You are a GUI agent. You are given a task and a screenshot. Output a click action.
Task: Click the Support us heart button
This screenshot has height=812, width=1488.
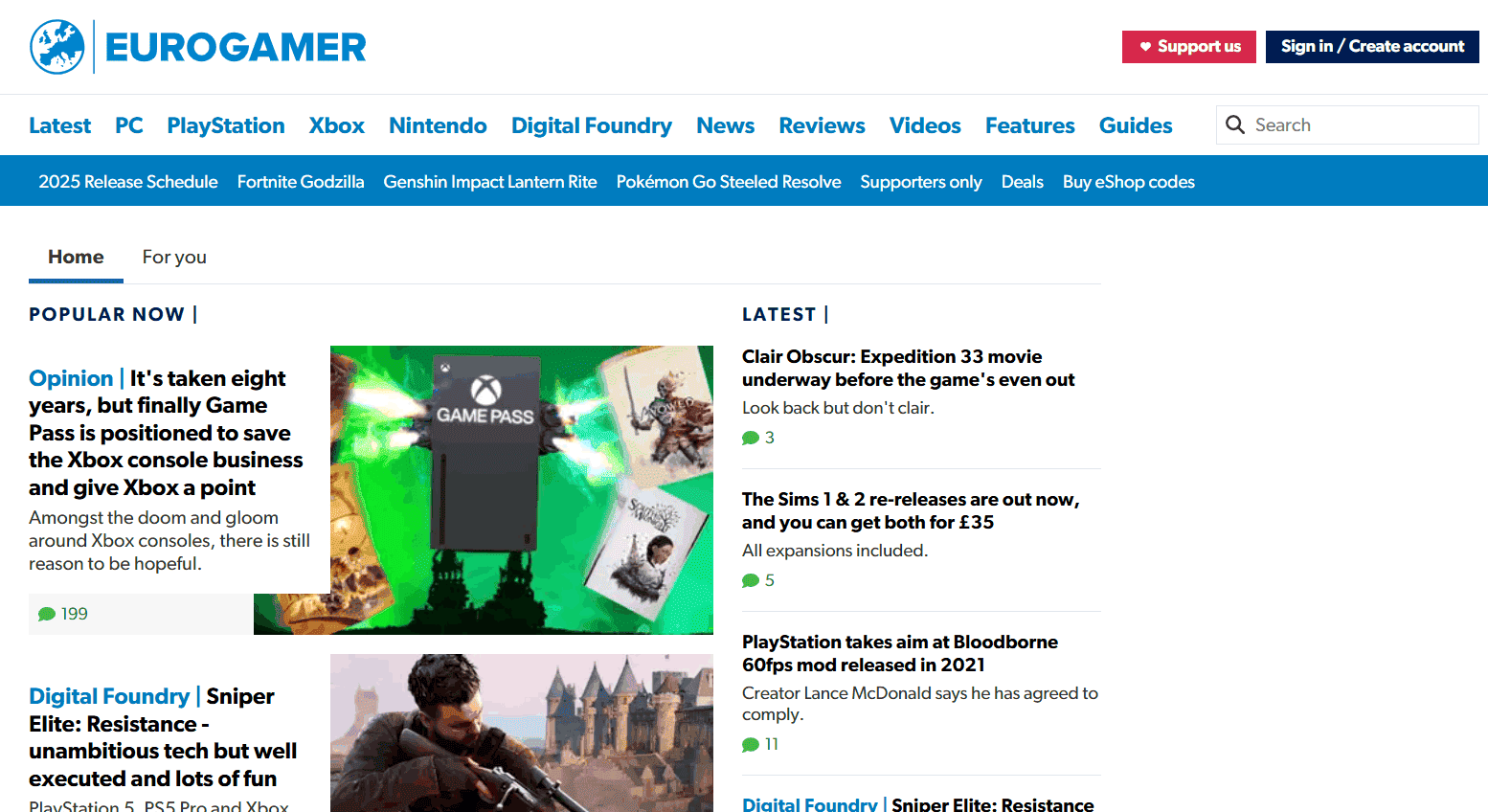click(x=1188, y=47)
